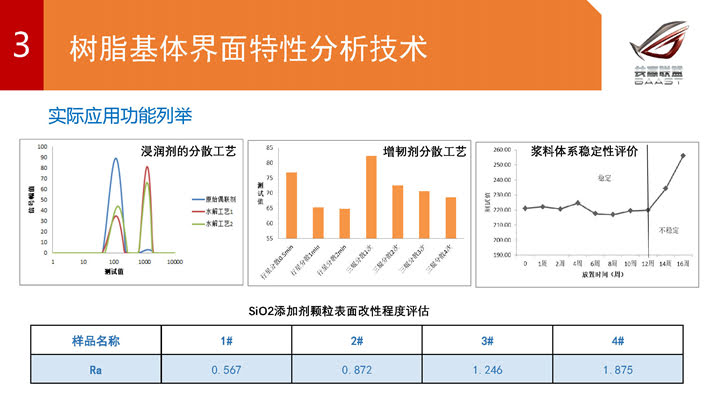
Task: Click the slide title 树脂基体界面特性分析技术
Action: pyautogui.click(x=247, y=46)
